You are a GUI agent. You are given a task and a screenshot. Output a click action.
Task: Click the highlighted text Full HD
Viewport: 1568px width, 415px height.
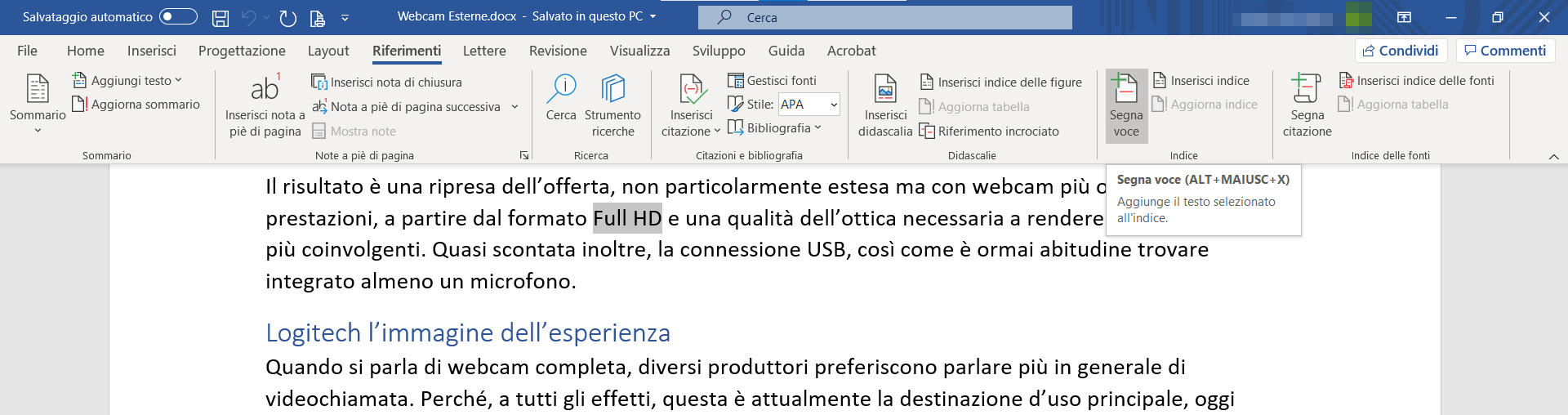627,218
